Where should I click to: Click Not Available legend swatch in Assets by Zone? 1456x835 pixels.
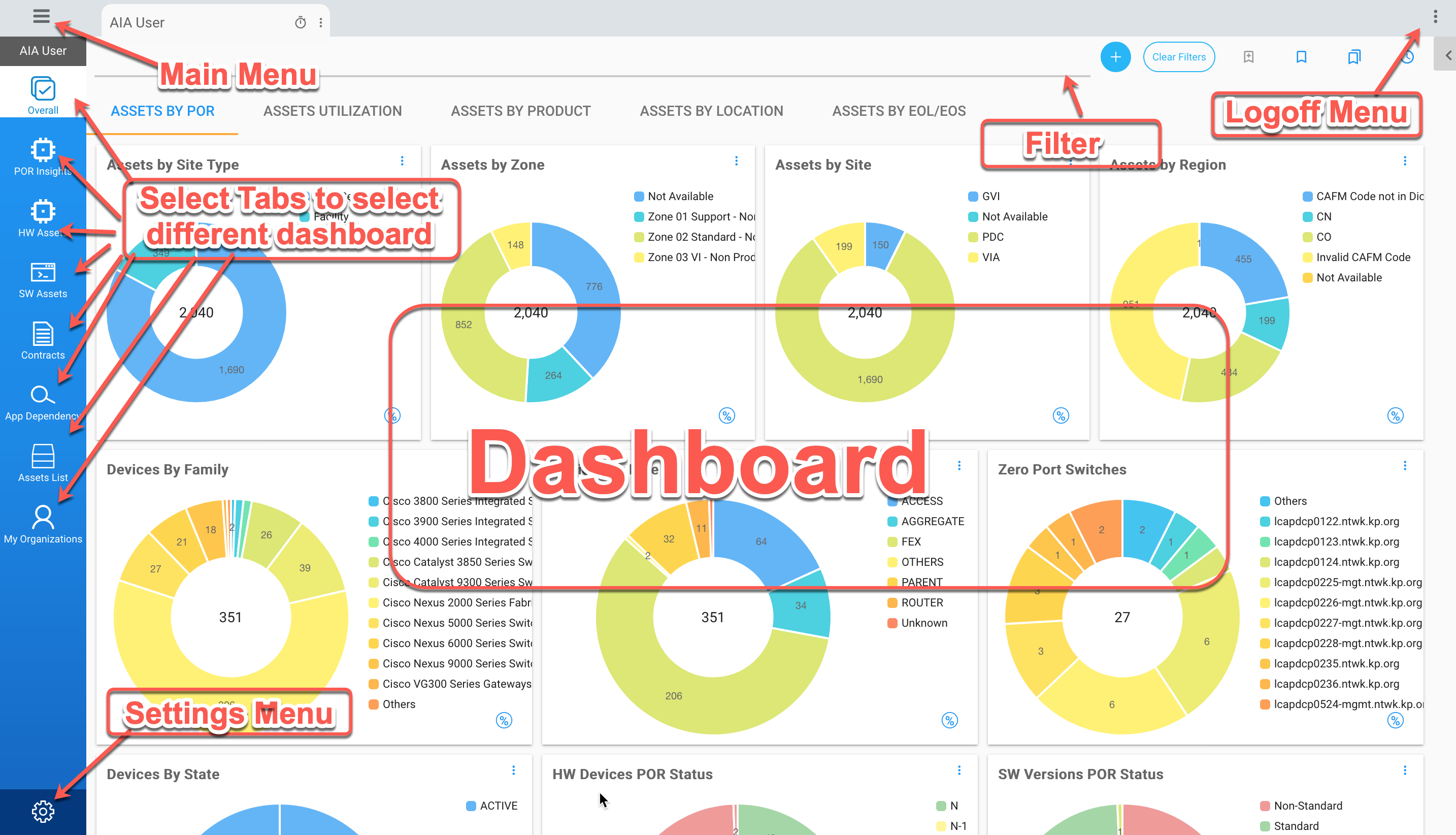pyautogui.click(x=639, y=197)
